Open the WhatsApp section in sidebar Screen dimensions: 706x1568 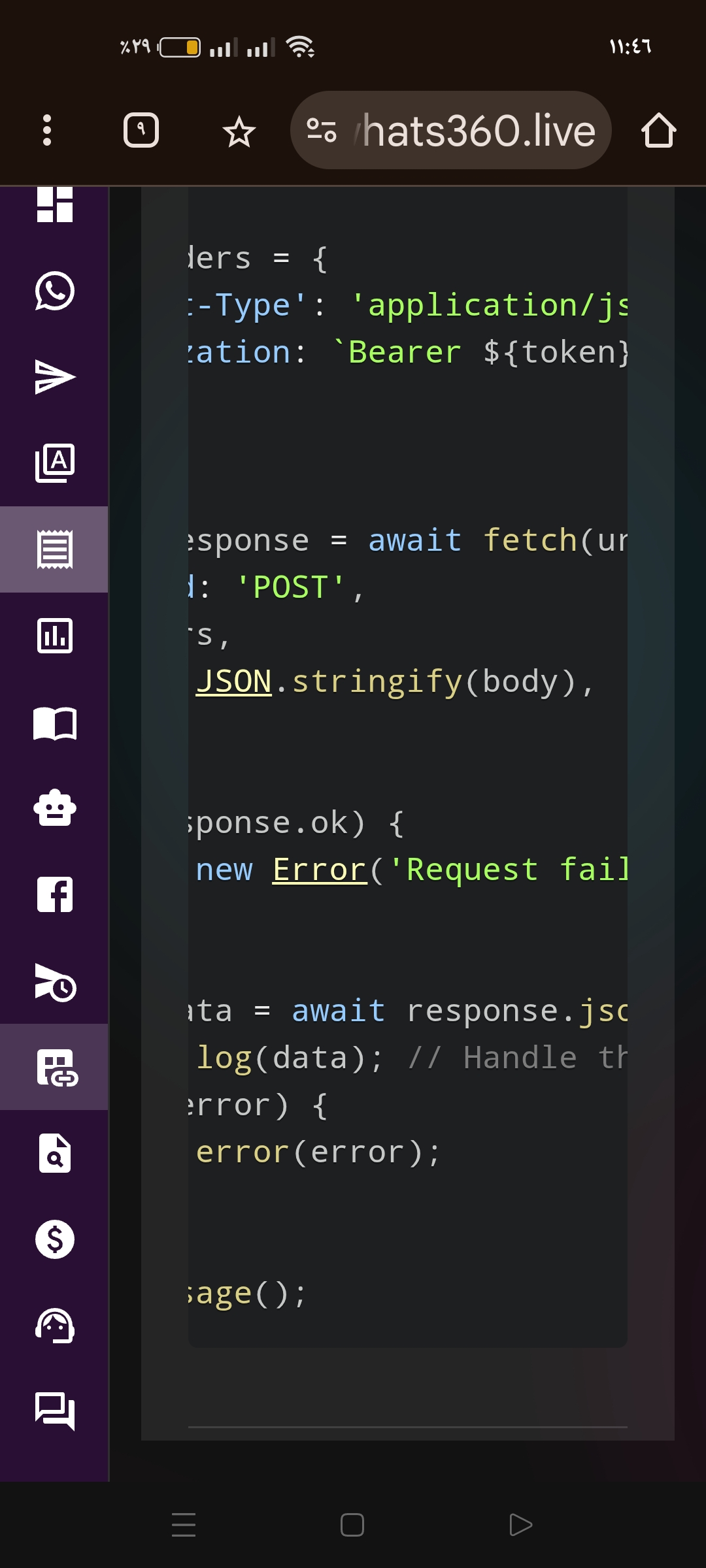click(x=55, y=291)
